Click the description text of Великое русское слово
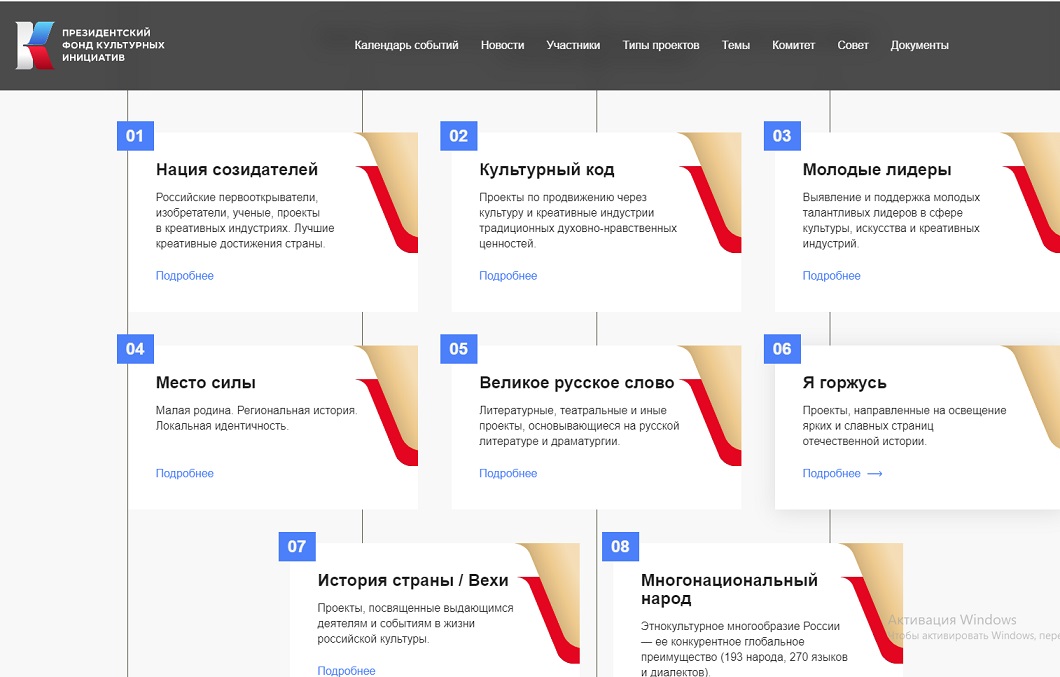Image resolution: width=1060 pixels, height=677 pixels. click(x=579, y=426)
